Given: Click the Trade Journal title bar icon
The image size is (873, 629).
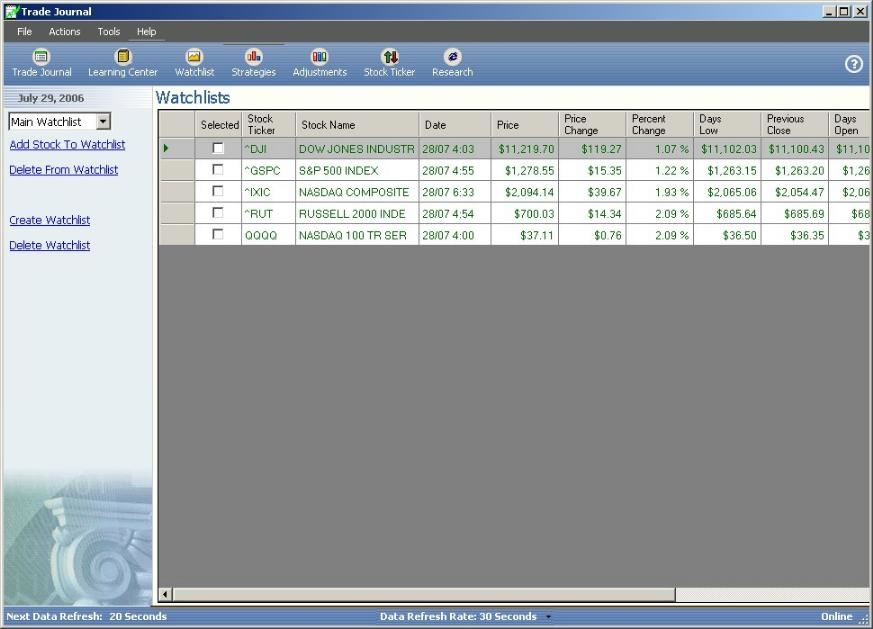Looking at the screenshot, I should tap(12, 11).
